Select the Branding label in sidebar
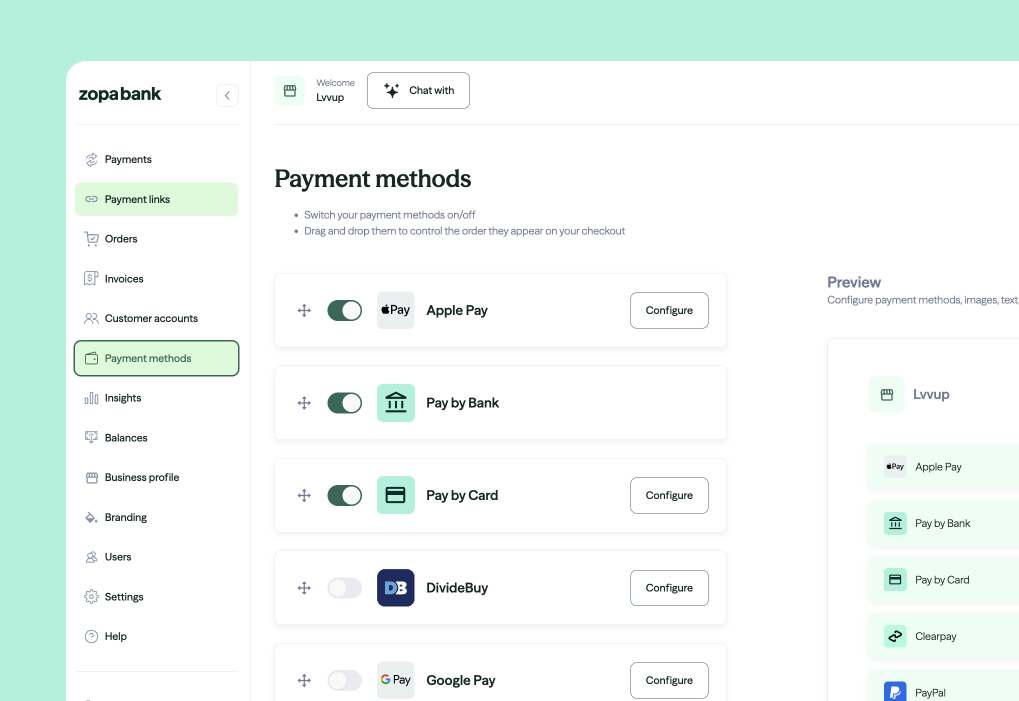The image size is (1019, 701). 125,518
